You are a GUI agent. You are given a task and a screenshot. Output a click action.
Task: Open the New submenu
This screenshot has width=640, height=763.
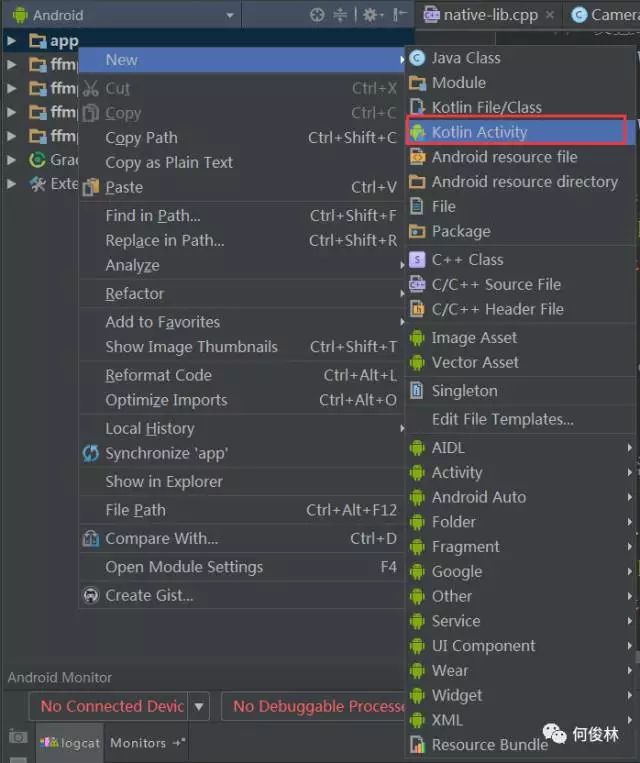click(x=242, y=60)
